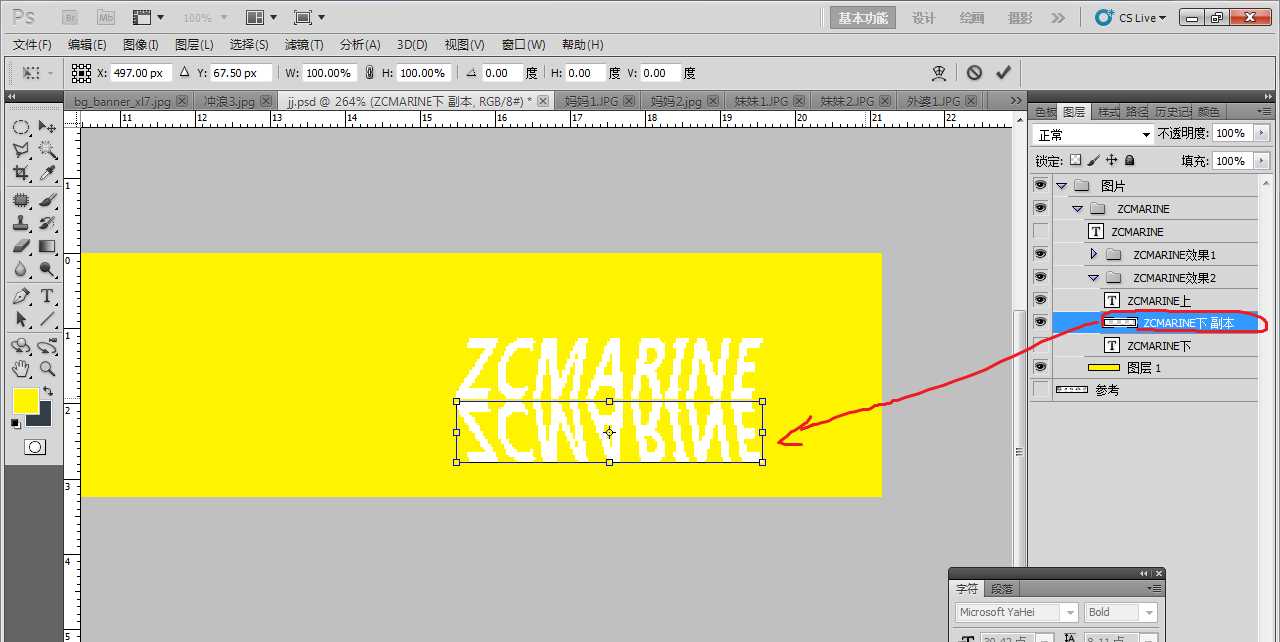Collapse the ZCMARINE效果2 group triangle
Viewport: 1280px width, 642px height.
tap(1093, 278)
